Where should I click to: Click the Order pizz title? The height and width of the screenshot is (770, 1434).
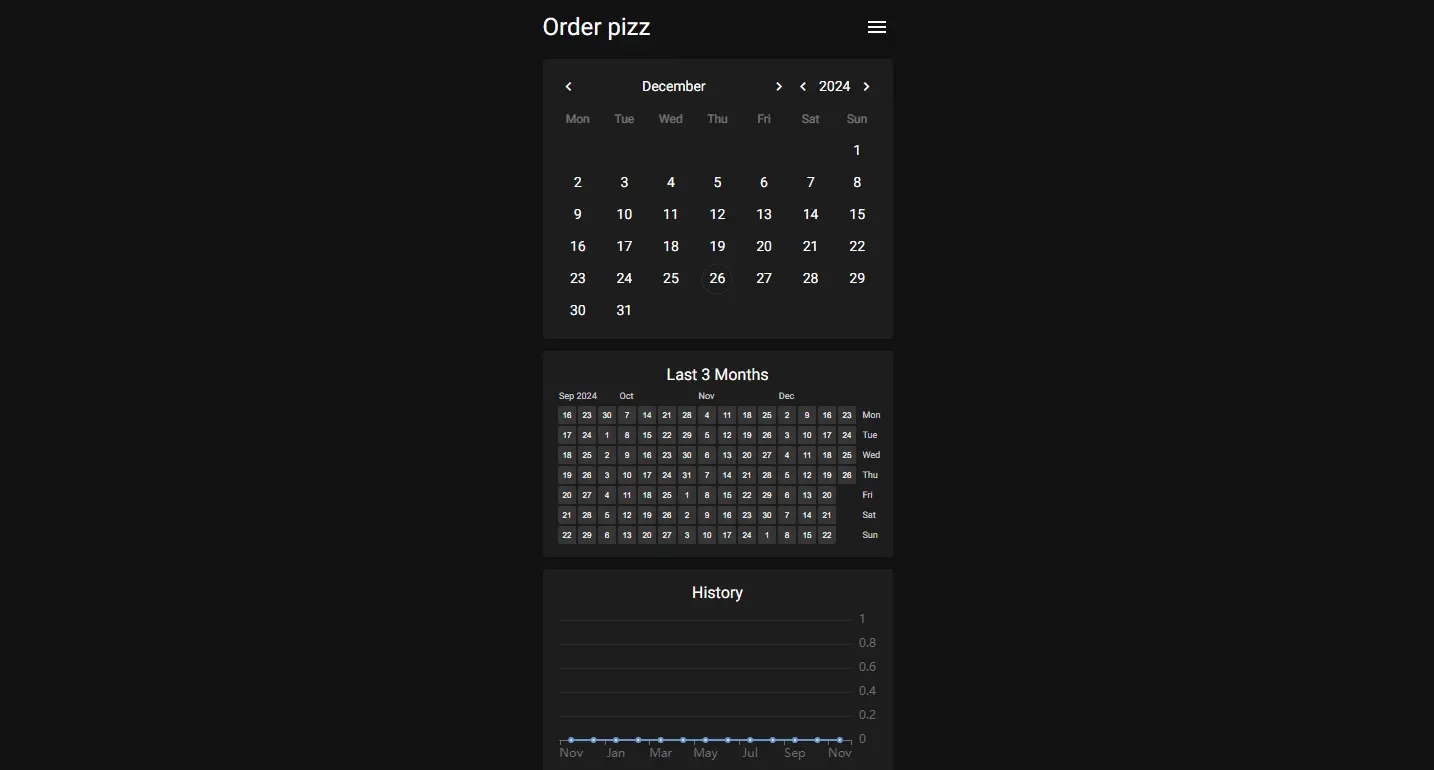coord(596,27)
